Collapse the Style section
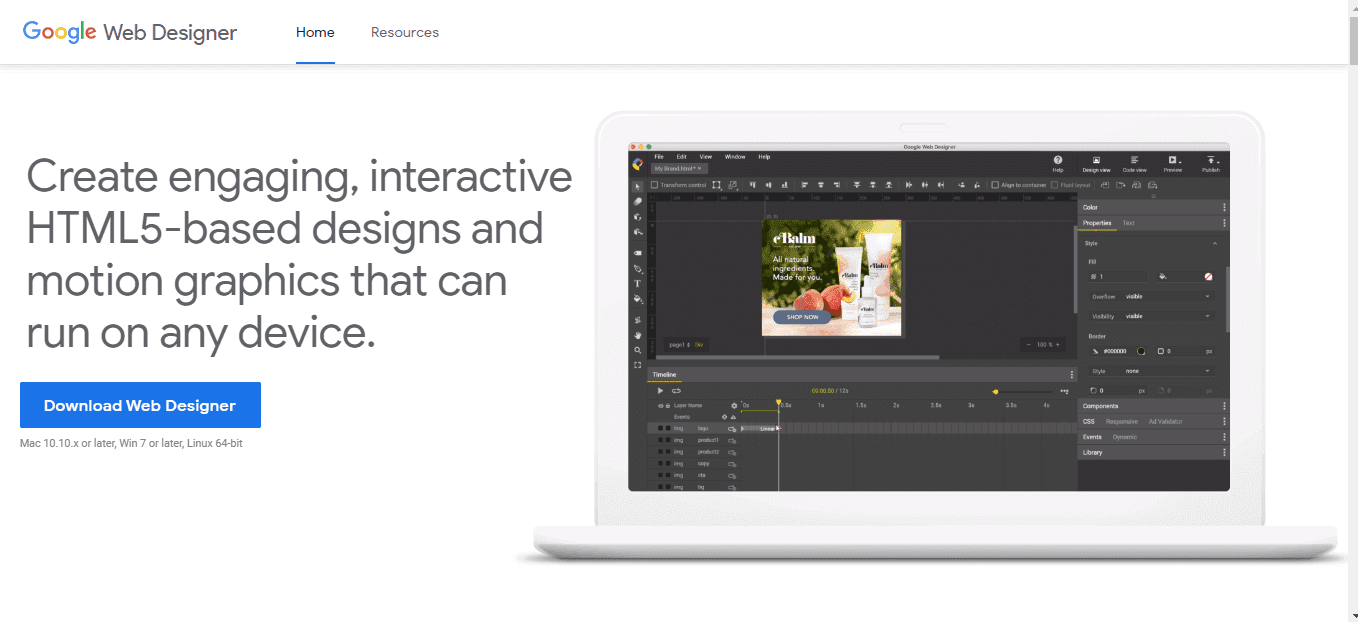The height and width of the screenshot is (622, 1358). point(1215,243)
